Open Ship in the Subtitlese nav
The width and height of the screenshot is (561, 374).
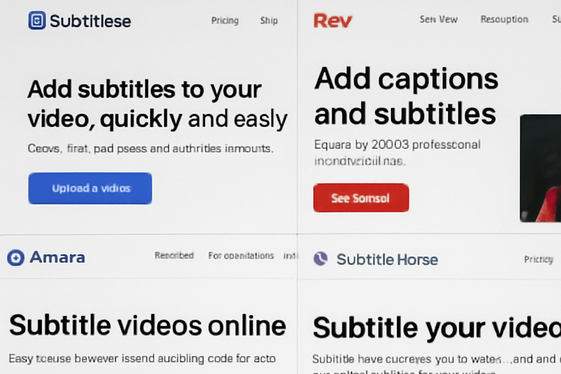click(x=269, y=20)
